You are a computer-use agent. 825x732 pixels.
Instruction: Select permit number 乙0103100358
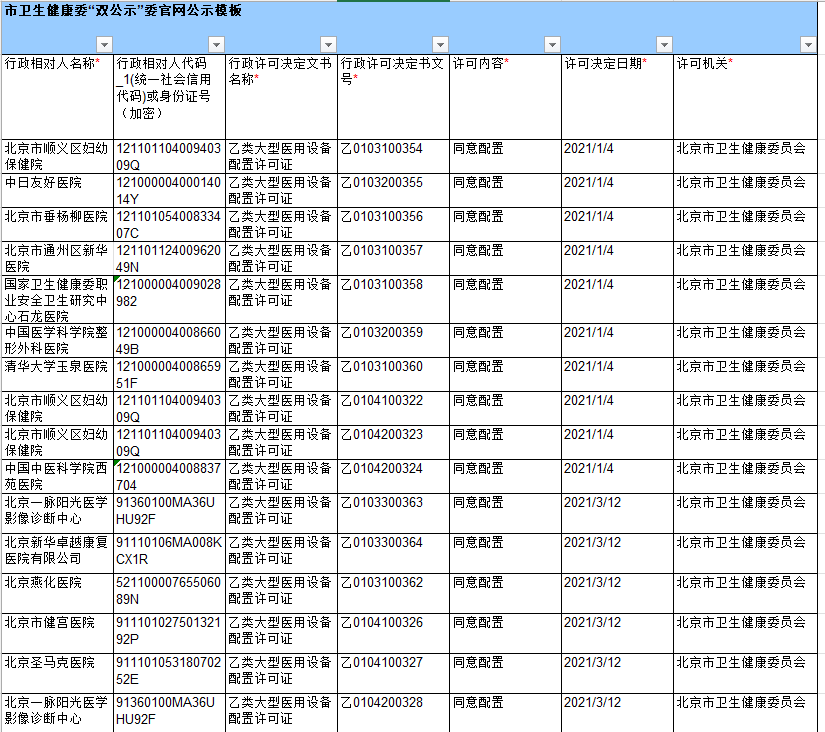point(394,299)
